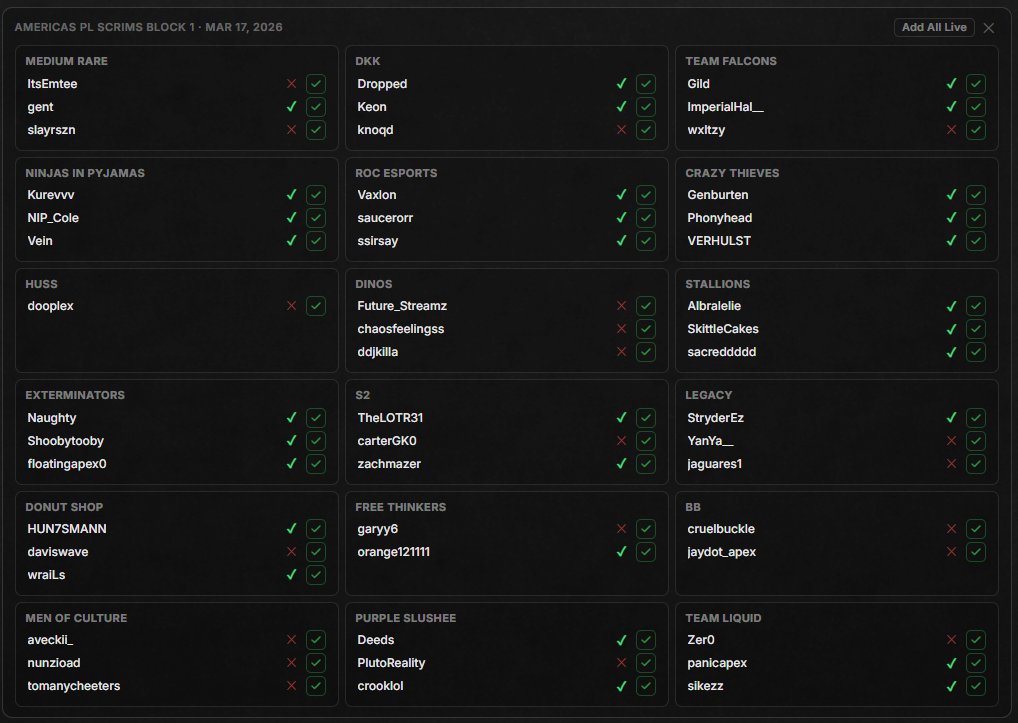Toggle the checkbox for Vaxlon
1018x723 pixels.
pyautogui.click(x=645, y=195)
